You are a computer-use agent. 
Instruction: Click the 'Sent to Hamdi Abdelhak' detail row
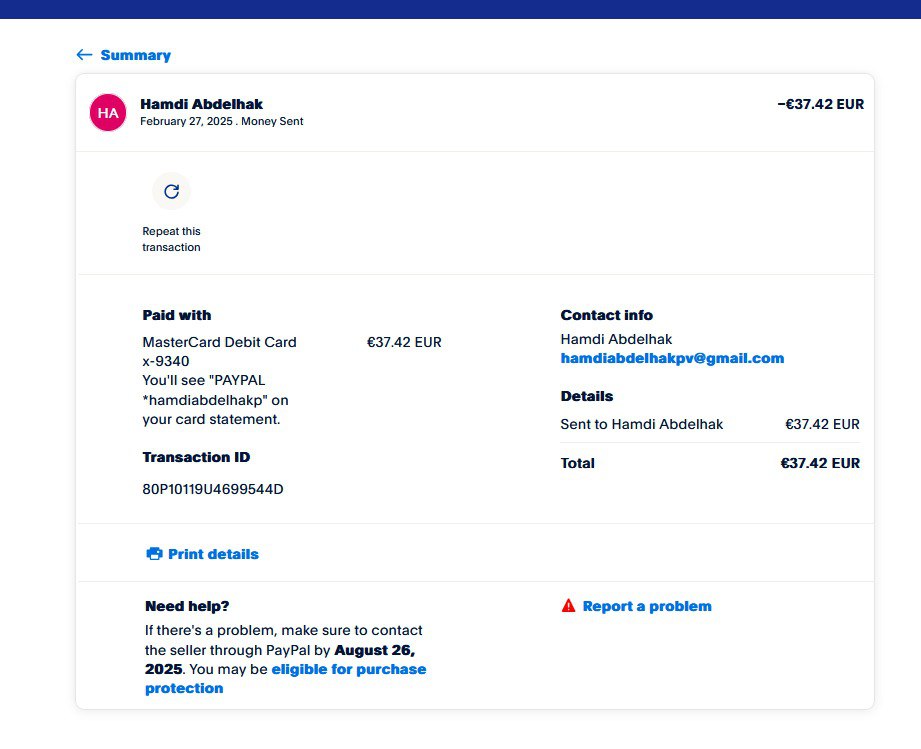[641, 424]
